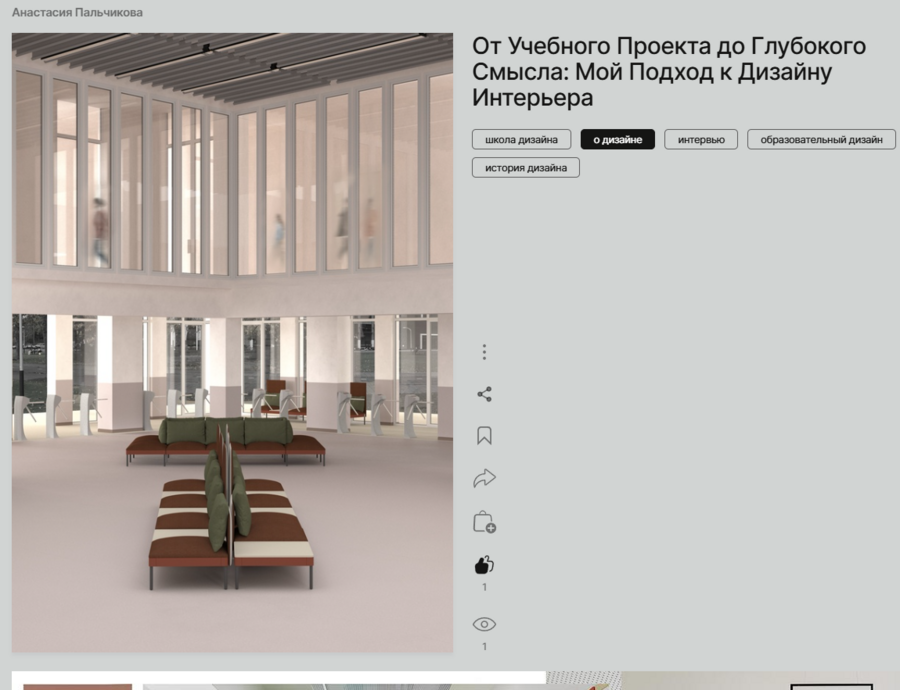Select the 'история дизайна' tag
Image resolution: width=900 pixels, height=690 pixels.
pyautogui.click(x=526, y=168)
